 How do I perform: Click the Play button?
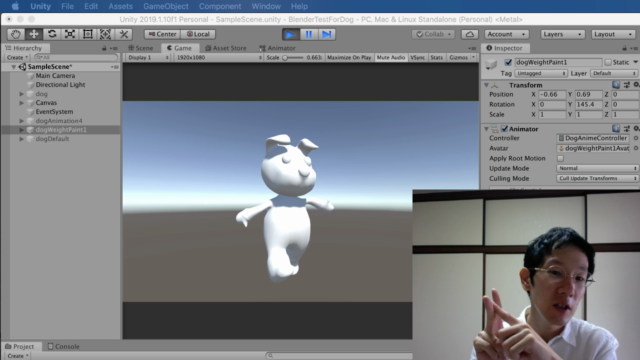tap(291, 34)
